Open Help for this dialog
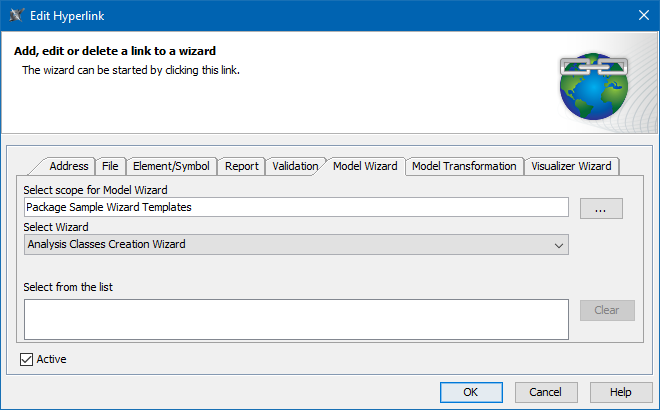Image resolution: width=660 pixels, height=410 pixels. click(621, 392)
